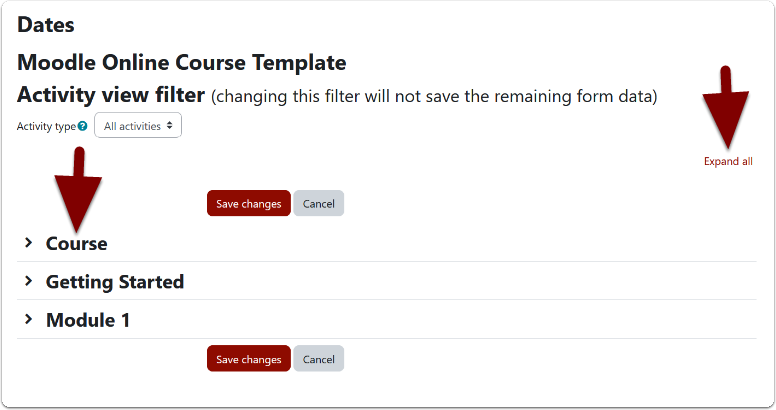Select the Getting Started heading
The width and height of the screenshot is (776, 410).
[115, 282]
